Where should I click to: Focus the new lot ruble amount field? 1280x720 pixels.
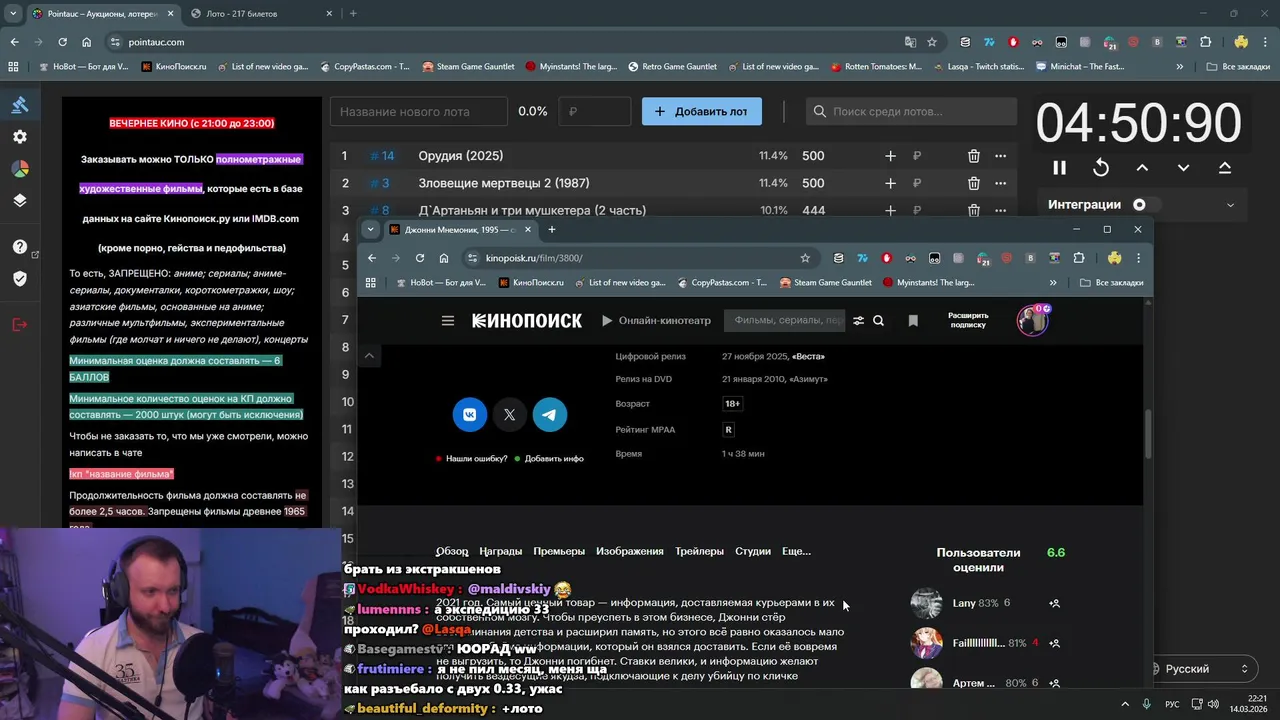click(595, 111)
